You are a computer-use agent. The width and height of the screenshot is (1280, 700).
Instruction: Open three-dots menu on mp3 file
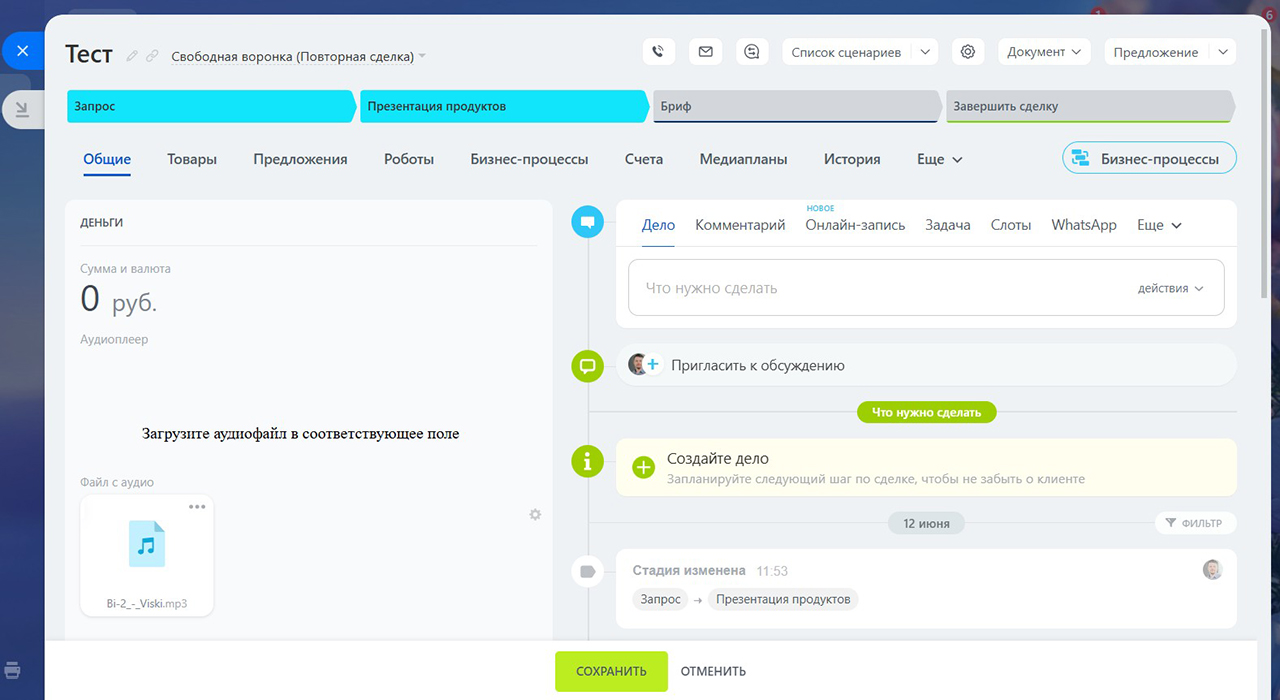(197, 507)
